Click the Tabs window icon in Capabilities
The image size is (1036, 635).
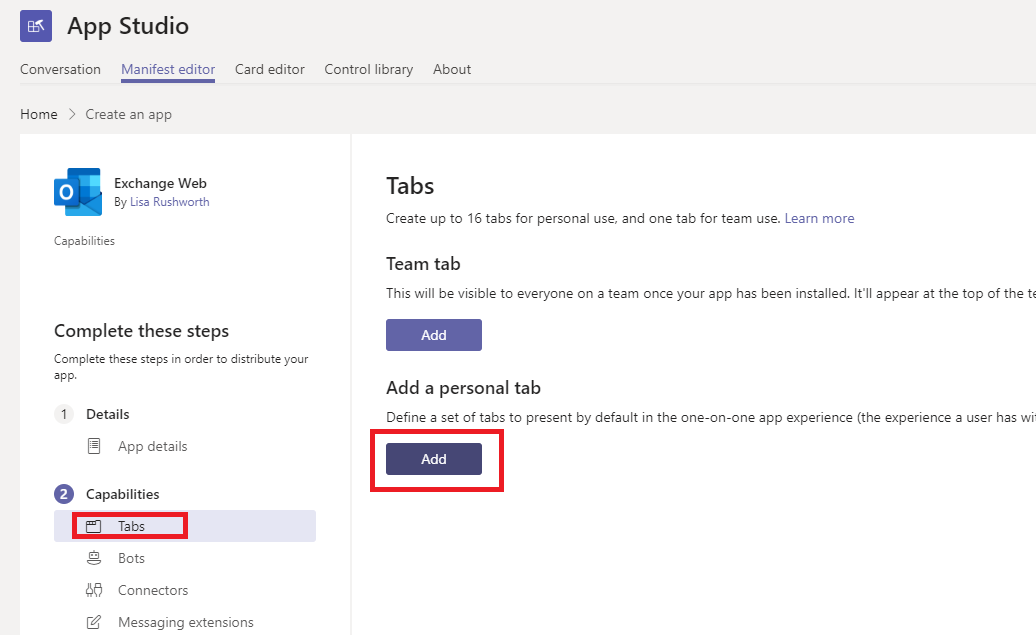coord(94,526)
